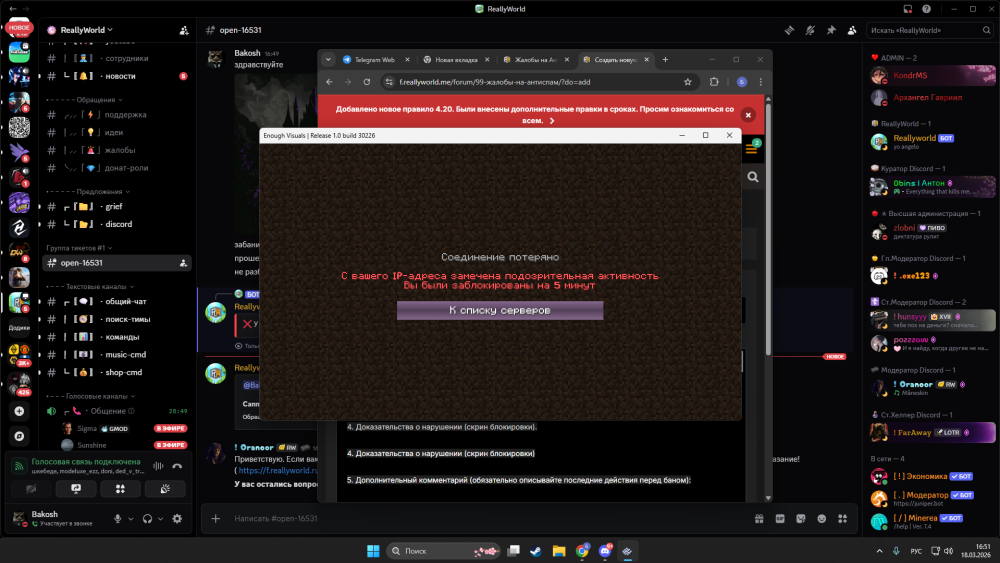
Task: Select the "Создать новую" browser tab
Action: (615, 59)
